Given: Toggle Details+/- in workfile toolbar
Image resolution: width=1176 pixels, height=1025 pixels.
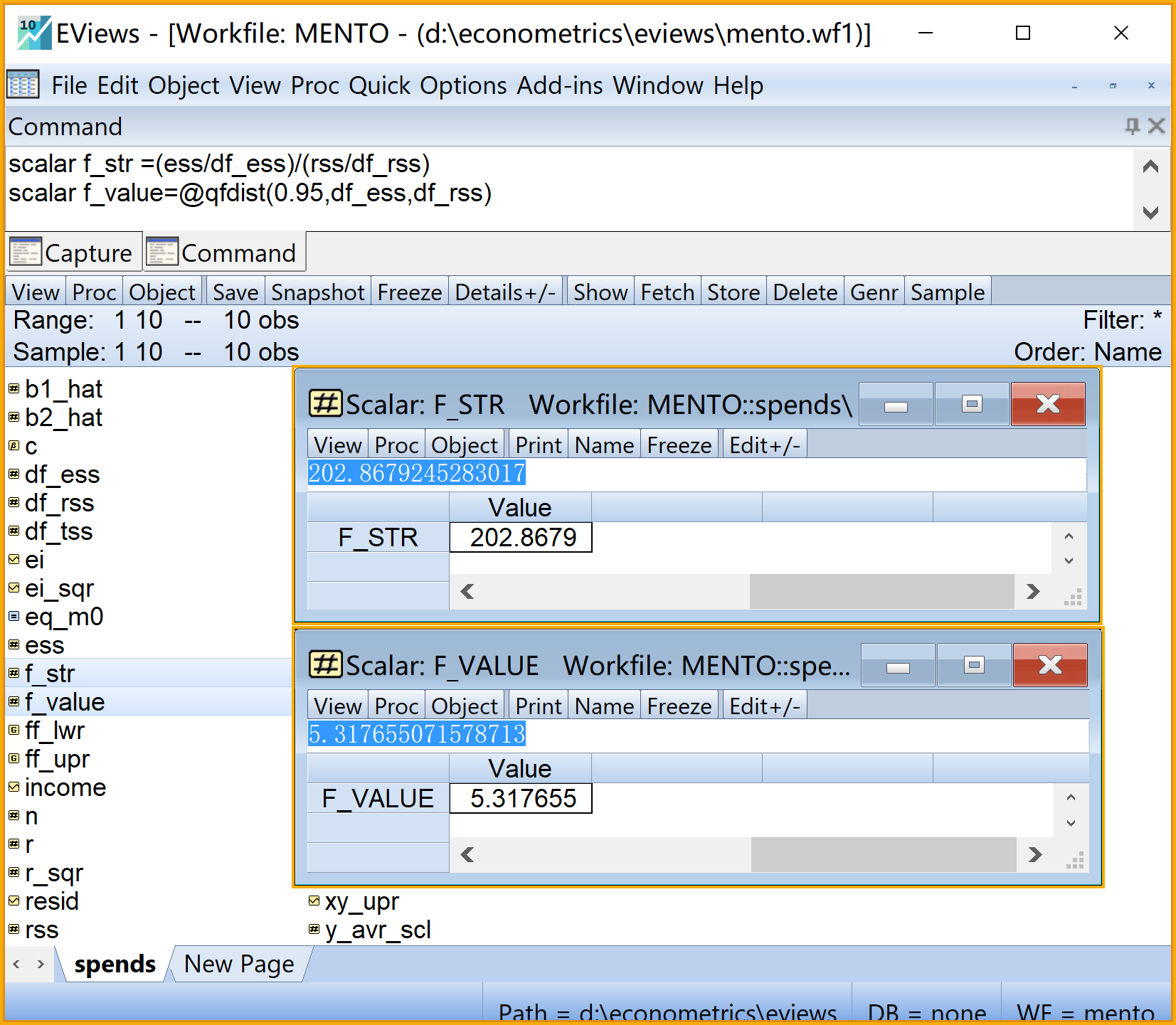Looking at the screenshot, I should point(505,292).
